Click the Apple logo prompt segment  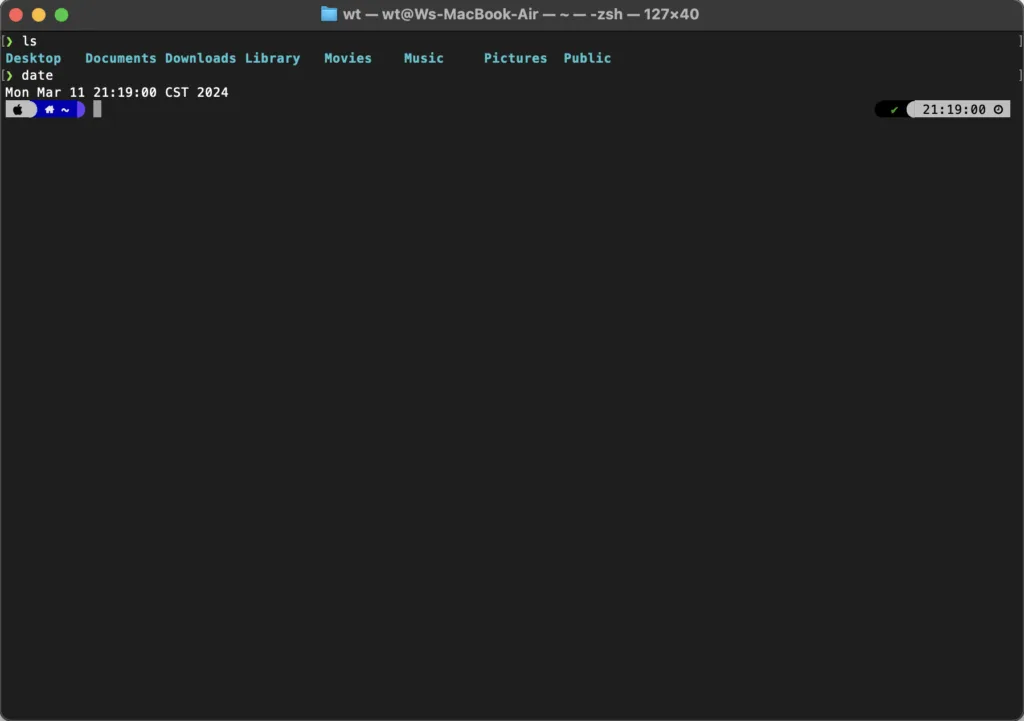18,110
